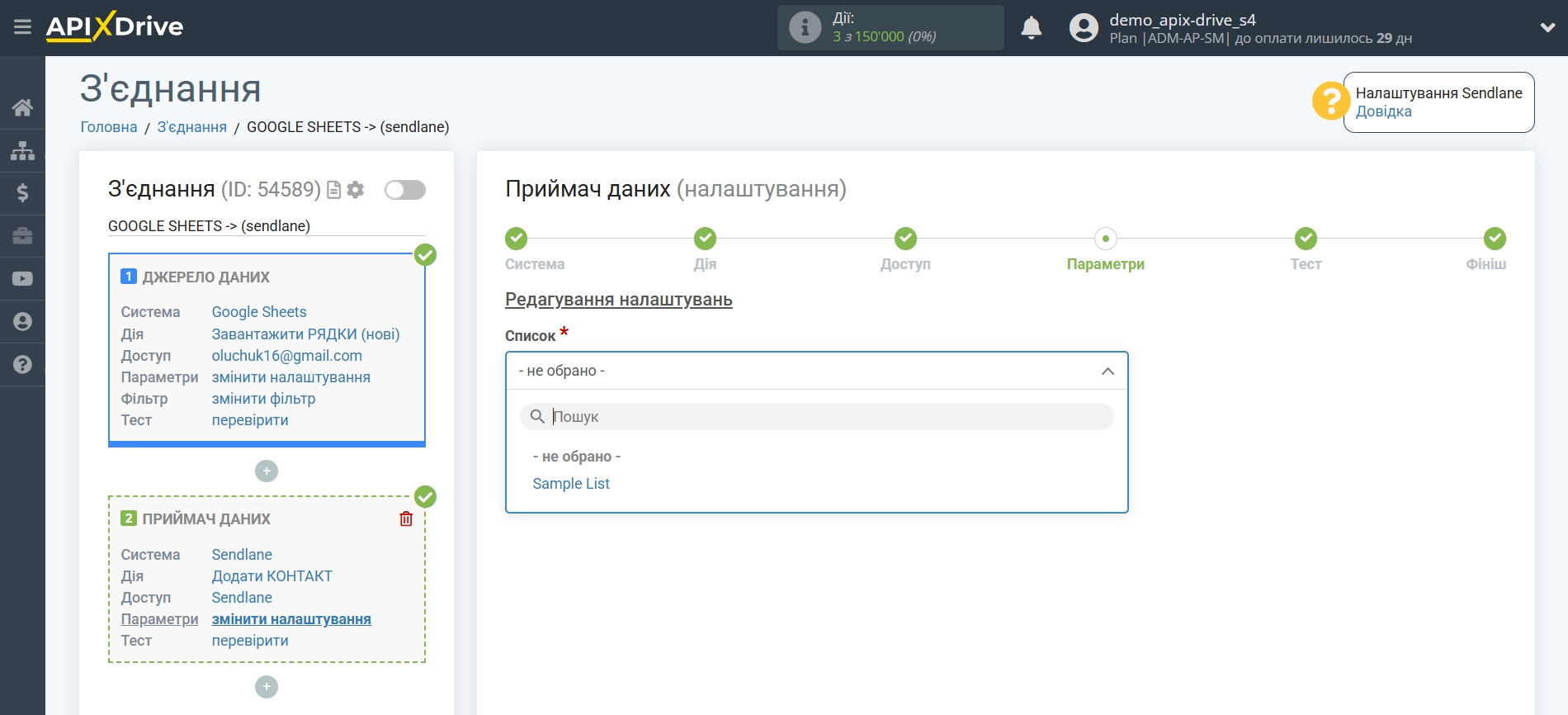
Task: Click the actions info icon
Action: click(x=805, y=27)
